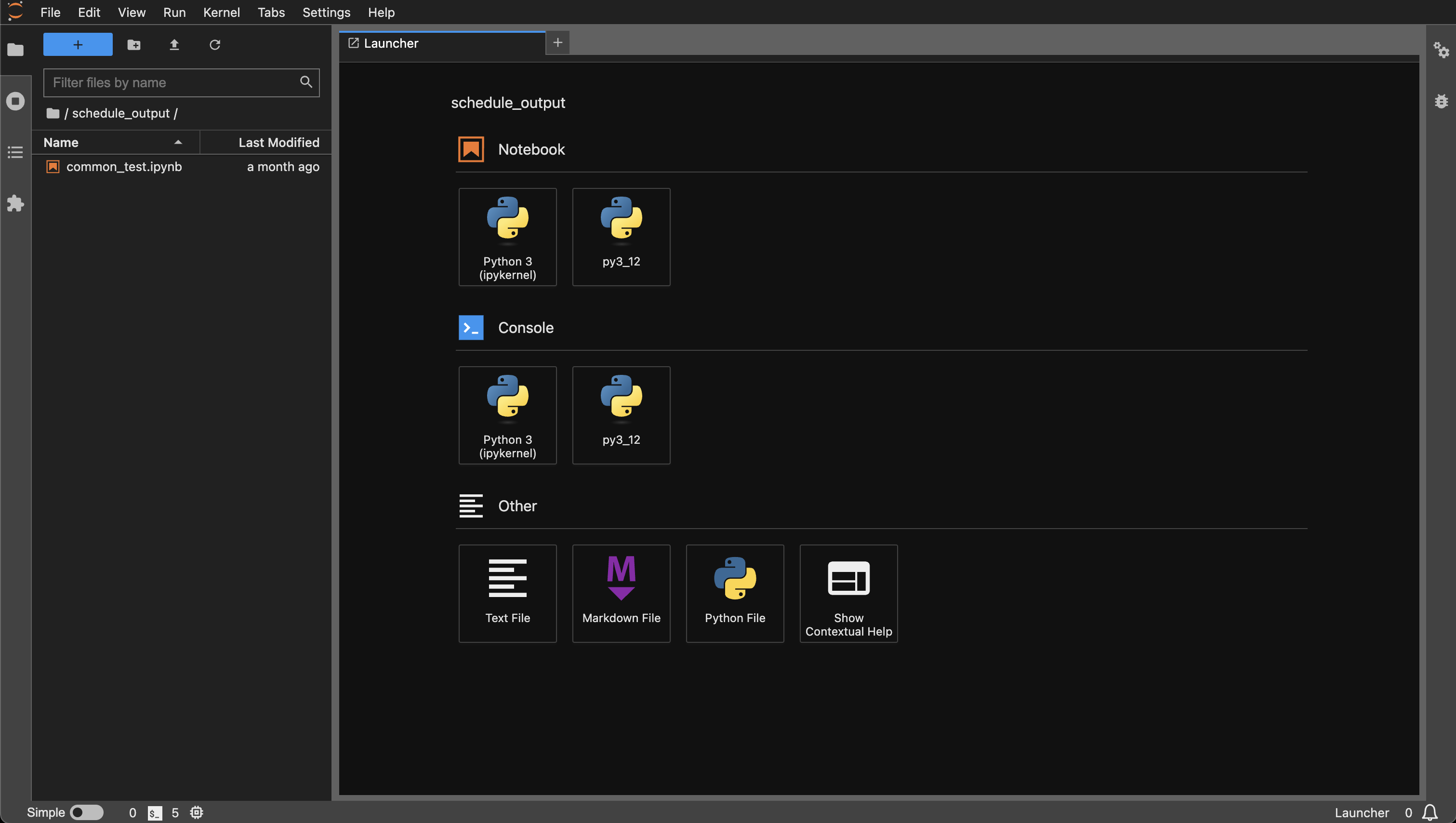This screenshot has height=823, width=1456.
Task: Toggle Simple interface mode switch
Action: pyautogui.click(x=86, y=812)
